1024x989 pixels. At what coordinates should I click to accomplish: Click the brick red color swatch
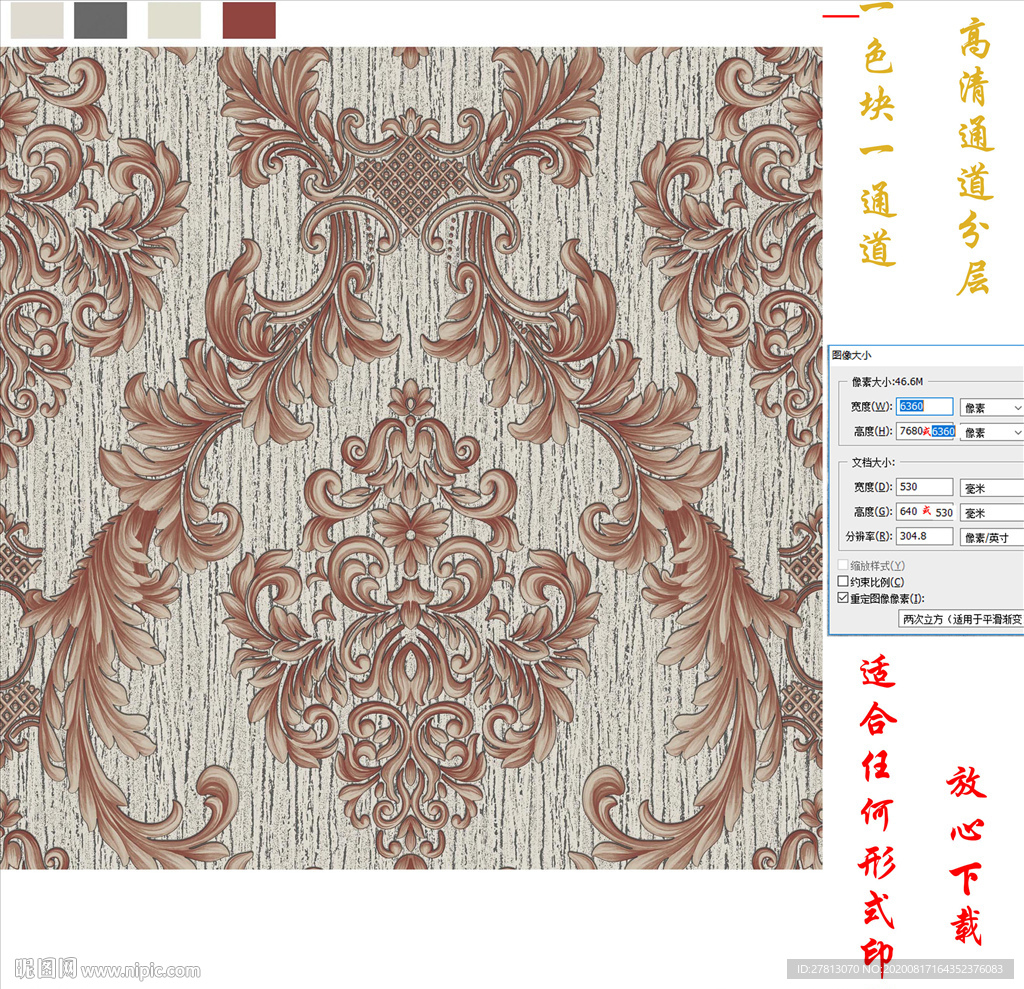click(249, 20)
